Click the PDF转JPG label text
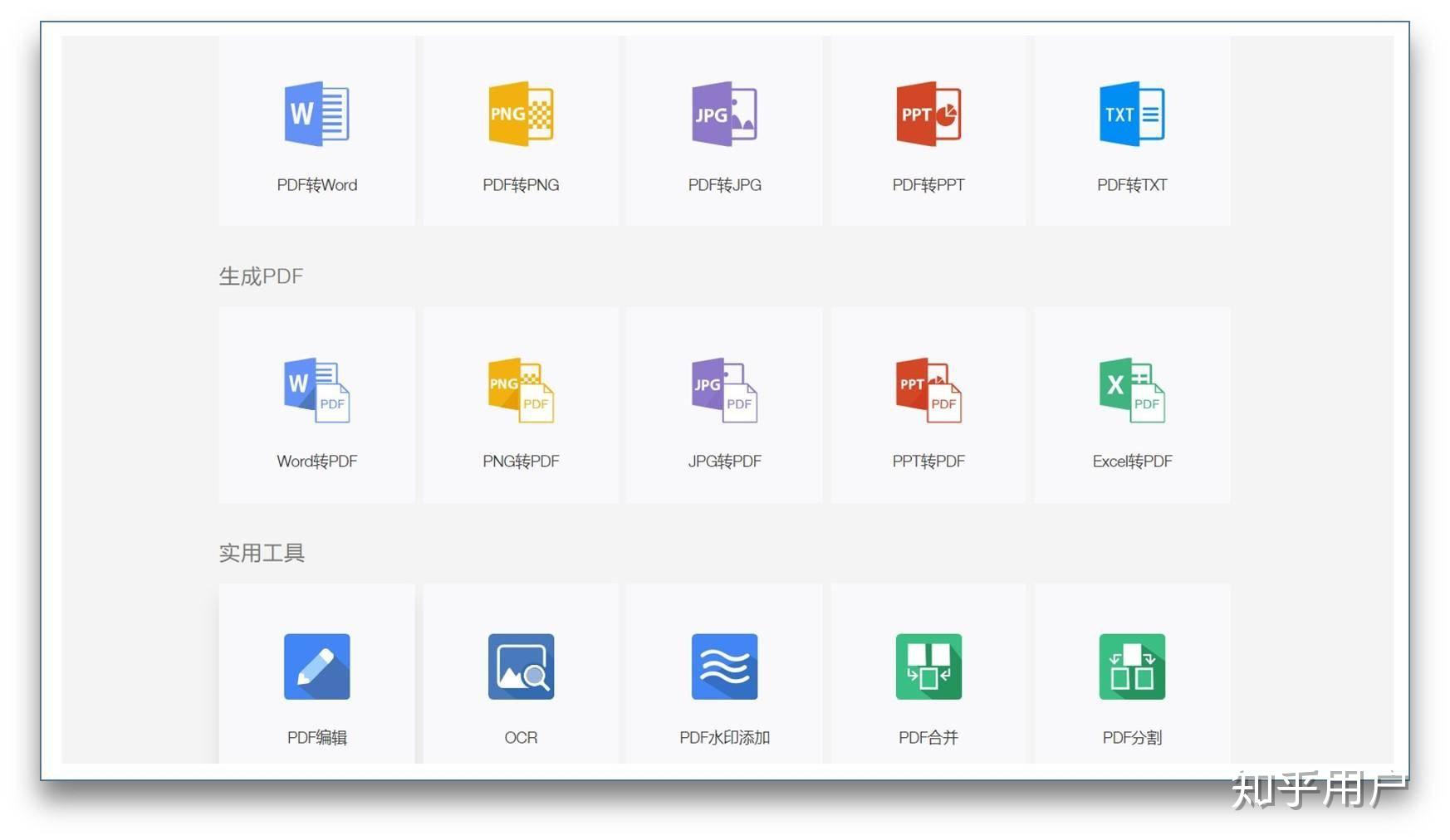This screenshot has width=1450, height=840. click(x=724, y=185)
